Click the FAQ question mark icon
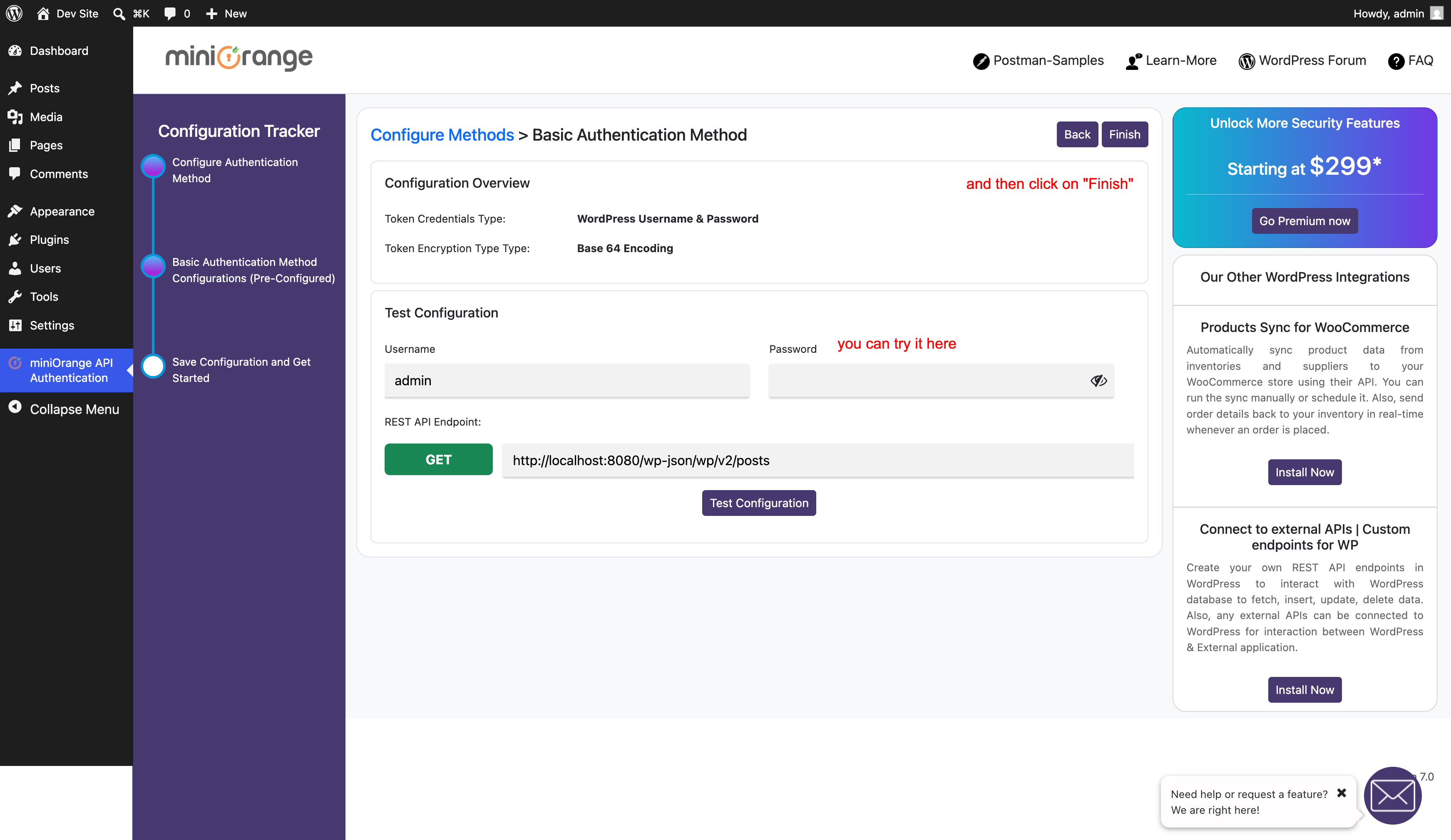 1396,61
